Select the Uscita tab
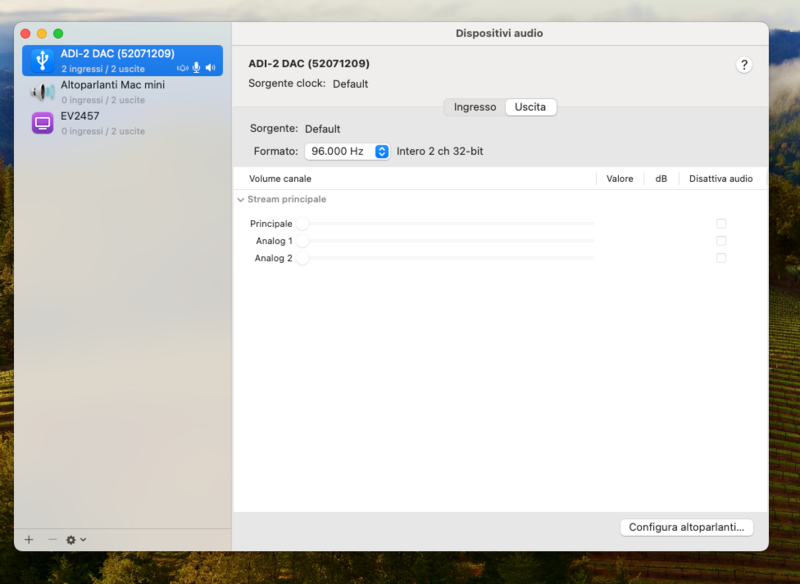The image size is (800, 584). point(531,107)
